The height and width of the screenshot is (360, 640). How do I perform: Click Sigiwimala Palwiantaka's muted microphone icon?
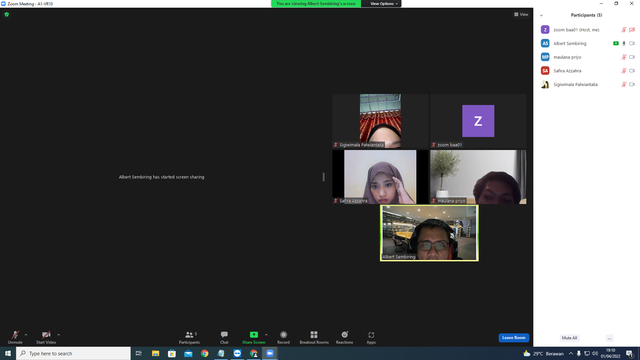point(624,84)
